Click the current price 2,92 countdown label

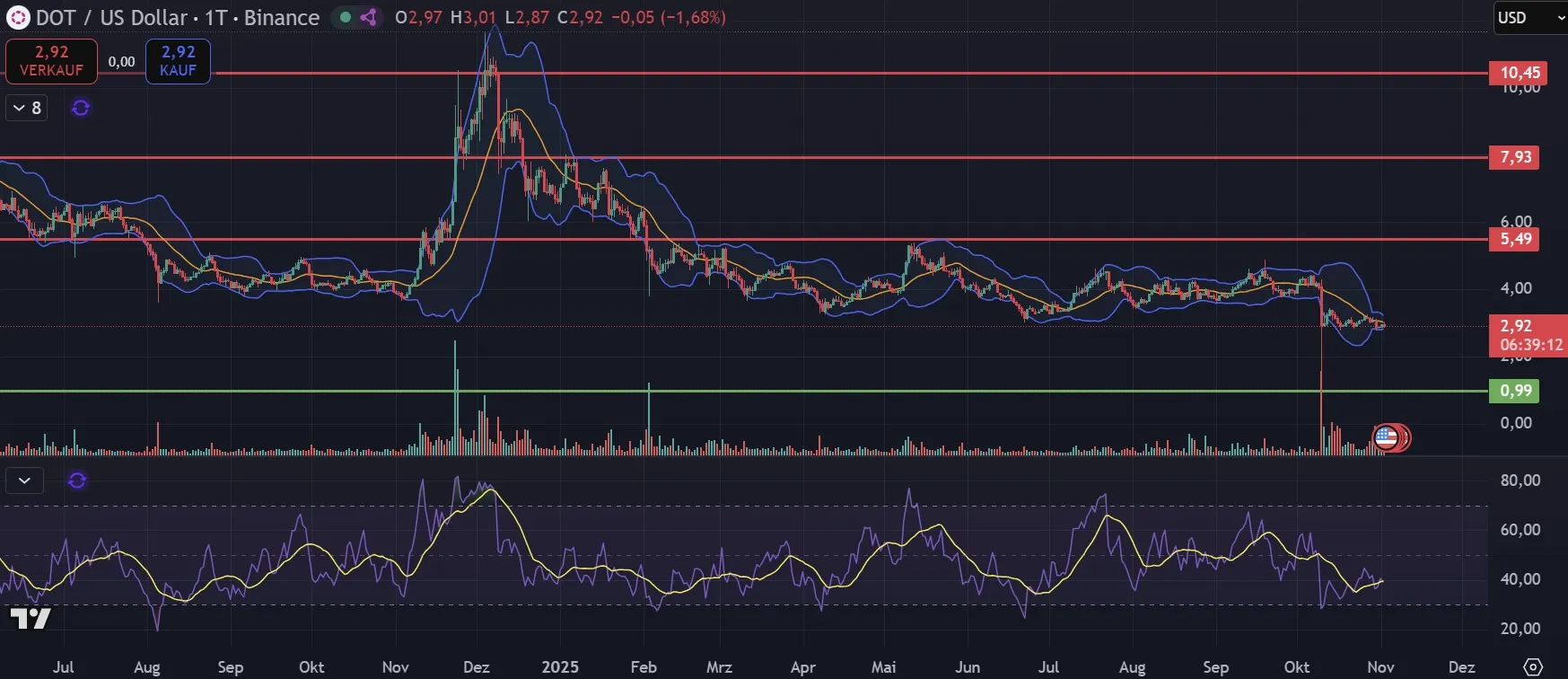pos(1529,335)
